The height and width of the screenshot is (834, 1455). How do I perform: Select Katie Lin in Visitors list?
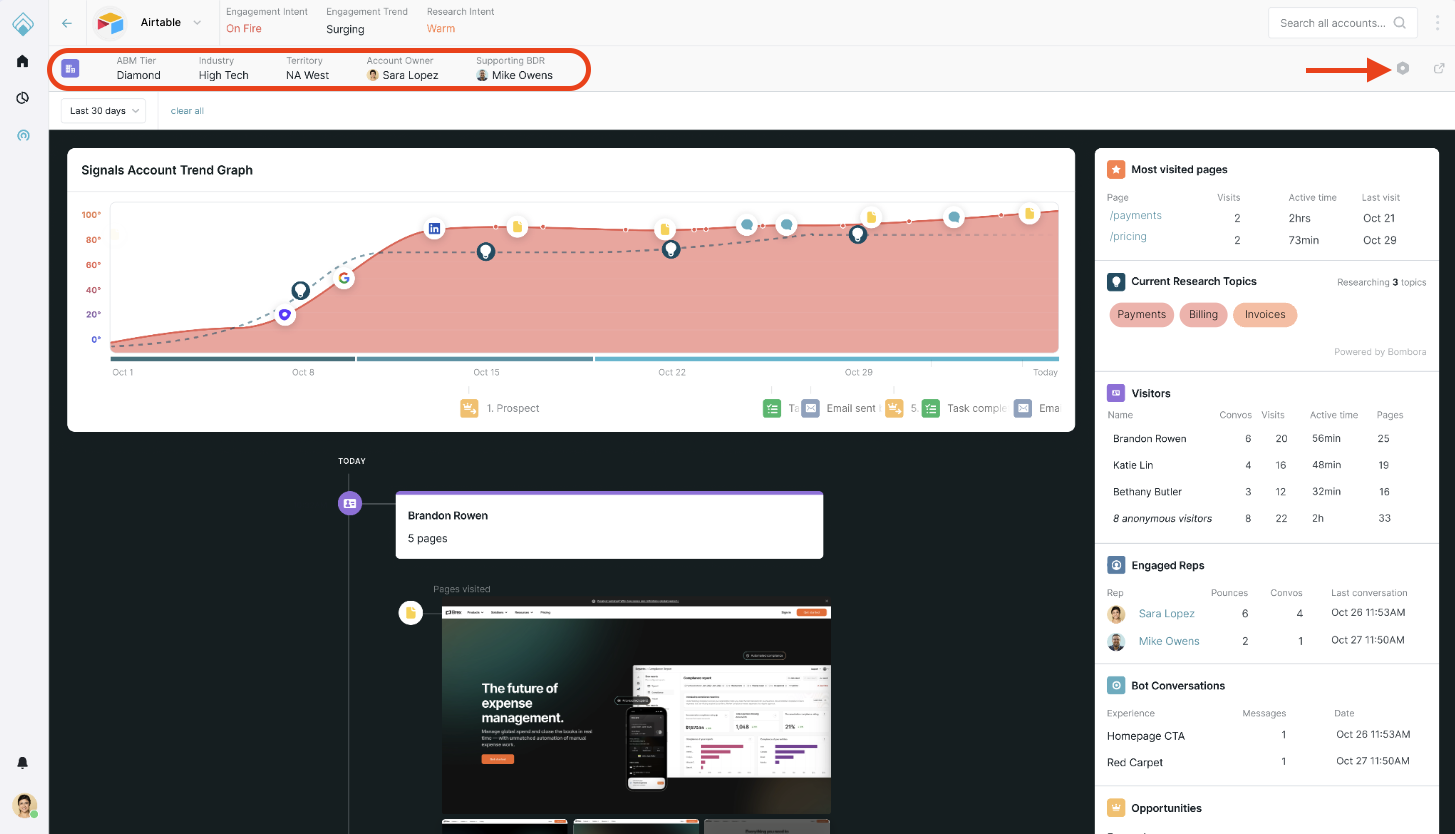click(x=1132, y=465)
